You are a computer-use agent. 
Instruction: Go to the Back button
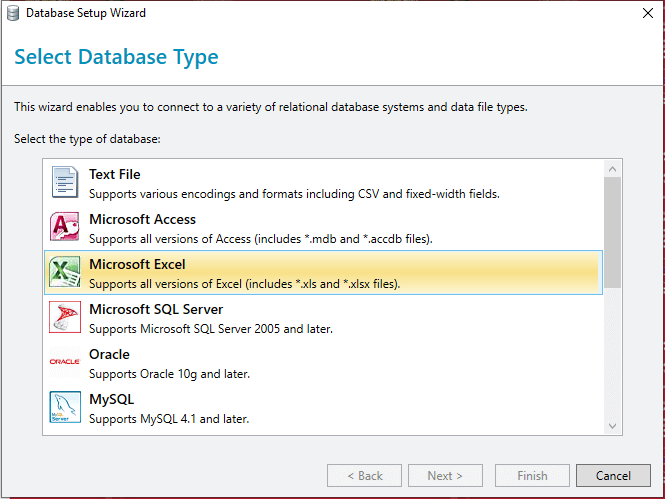point(364,476)
